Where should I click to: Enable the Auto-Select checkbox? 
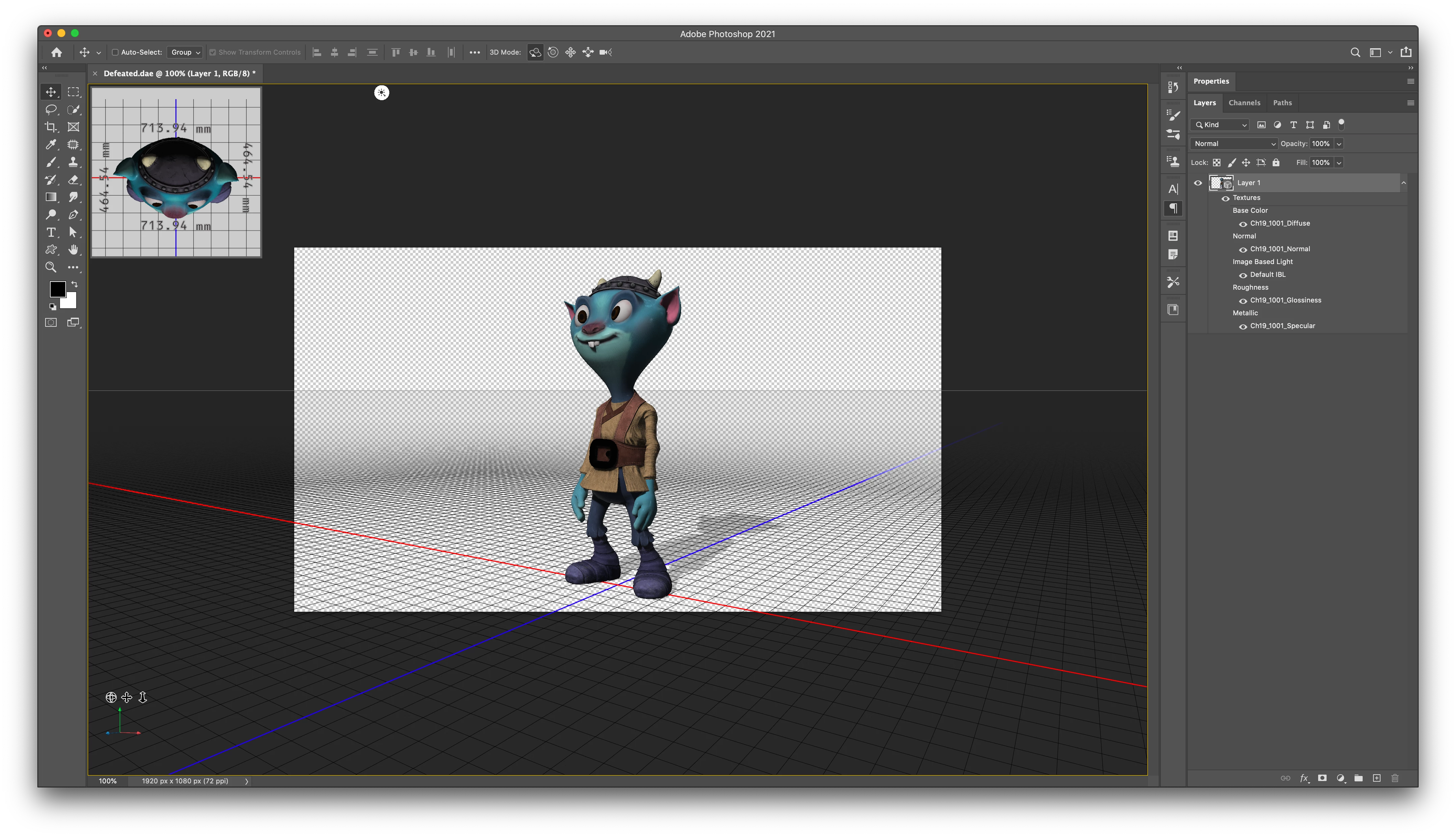click(x=115, y=52)
